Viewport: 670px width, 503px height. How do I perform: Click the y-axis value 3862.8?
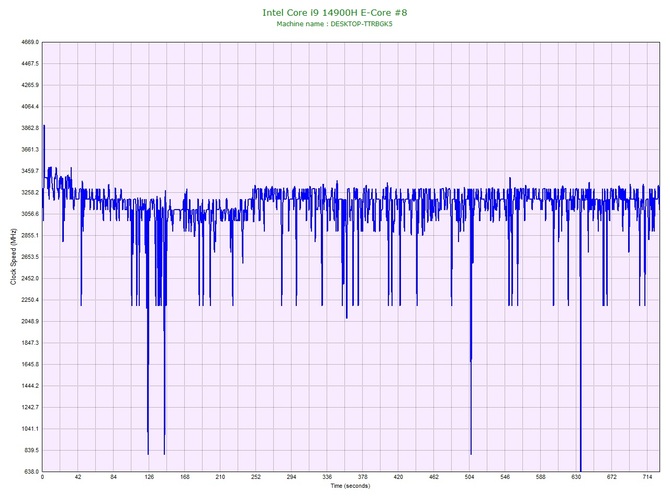(x=30, y=128)
